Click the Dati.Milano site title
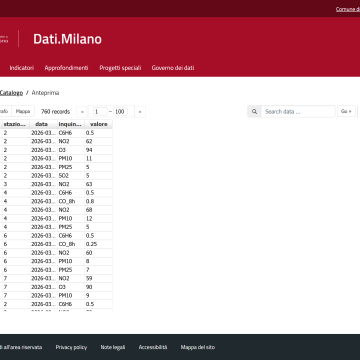 [67, 39]
